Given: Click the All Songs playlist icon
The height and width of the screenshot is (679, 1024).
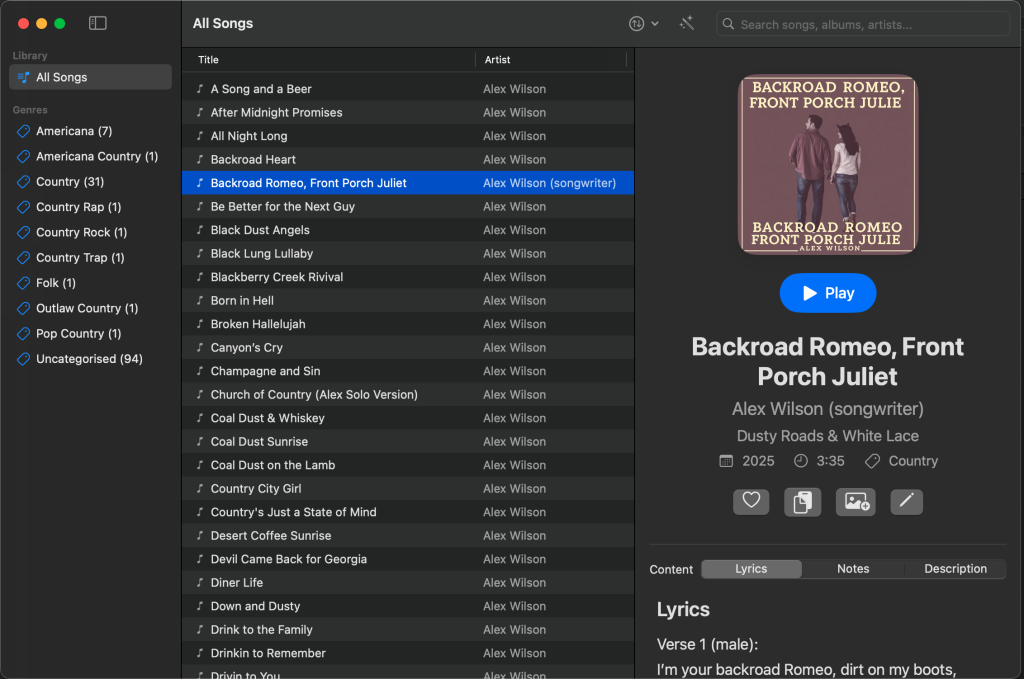Looking at the screenshot, I should tap(24, 77).
